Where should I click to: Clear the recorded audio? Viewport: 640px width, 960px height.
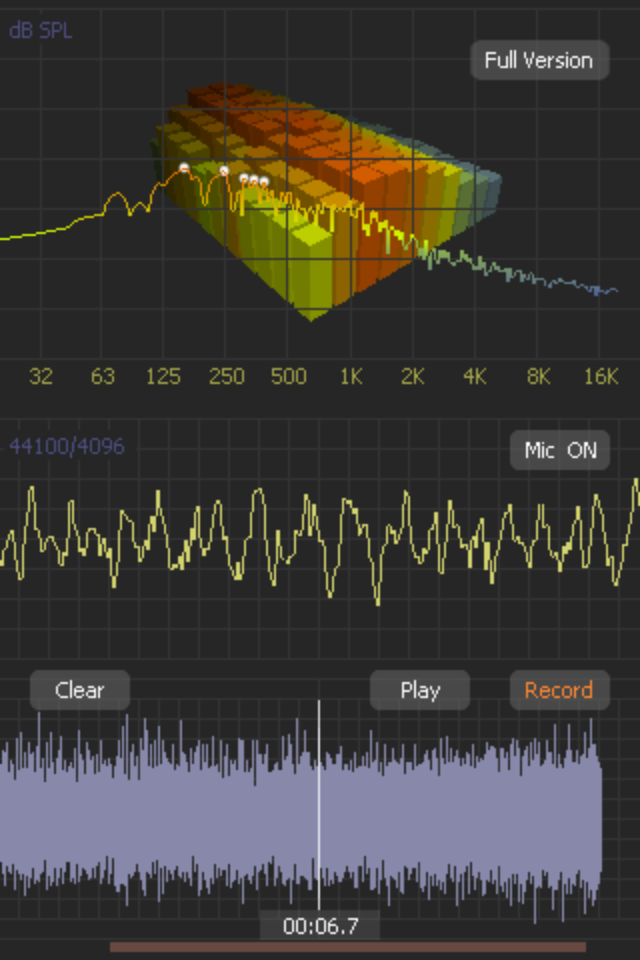pos(80,690)
